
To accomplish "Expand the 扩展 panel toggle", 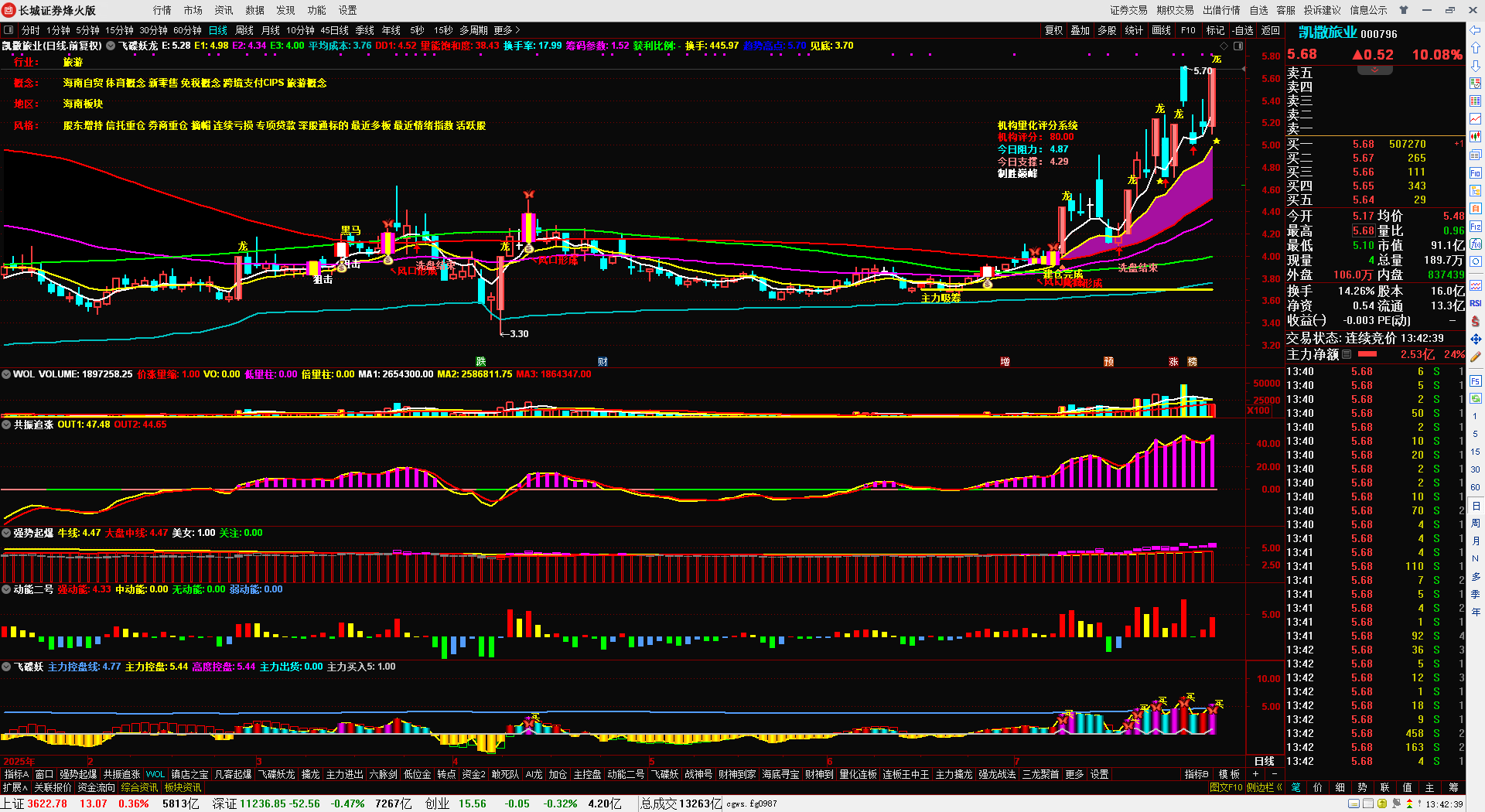I will (x=15, y=787).
